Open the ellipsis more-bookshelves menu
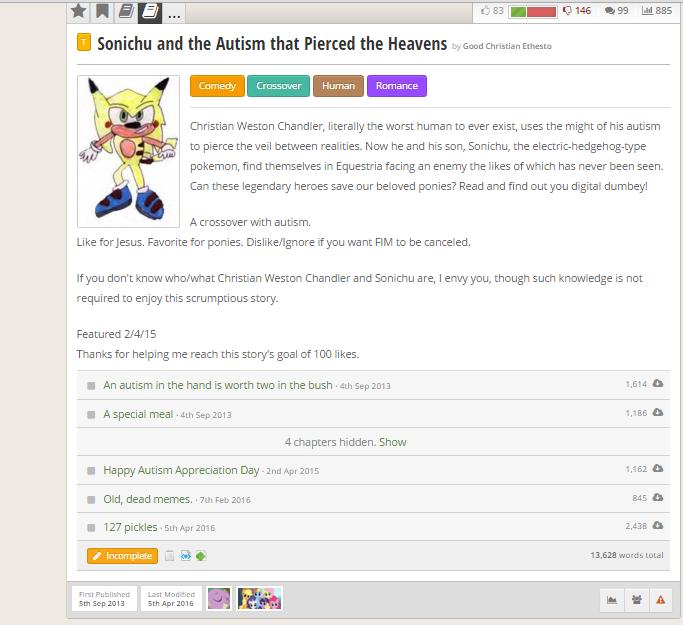Viewport: 683px width, 625px height. click(174, 13)
